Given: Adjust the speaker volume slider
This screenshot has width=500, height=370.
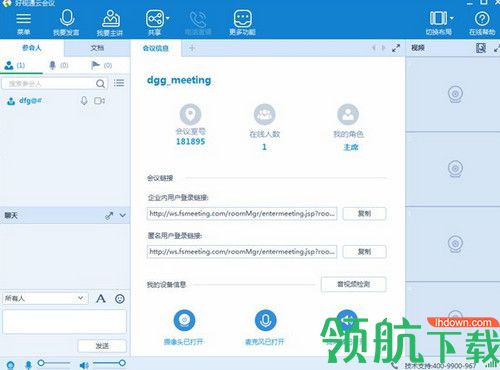Looking at the screenshot, I should click(109, 363).
